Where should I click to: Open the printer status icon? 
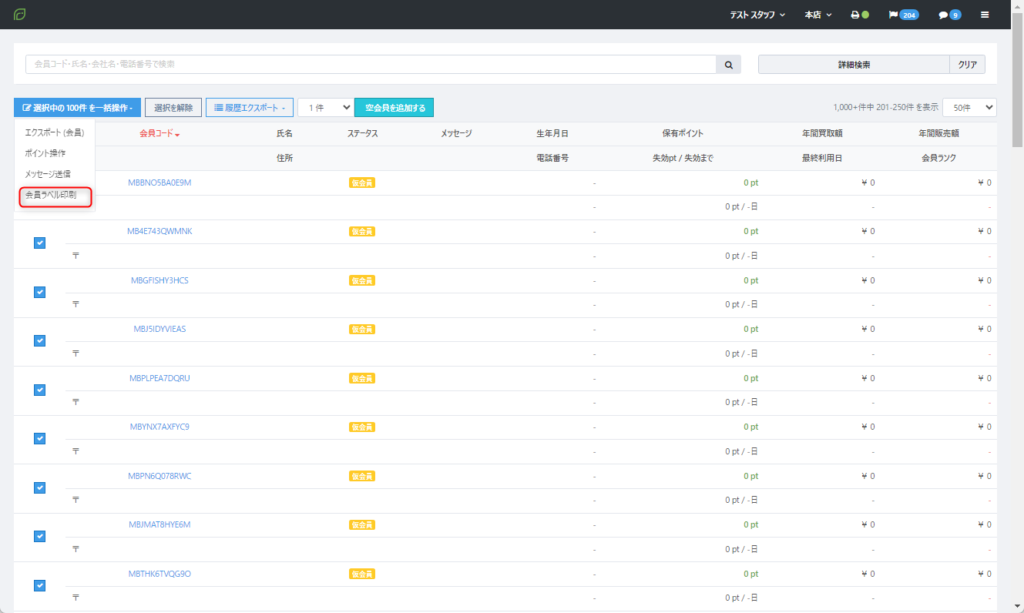pyautogui.click(x=855, y=15)
